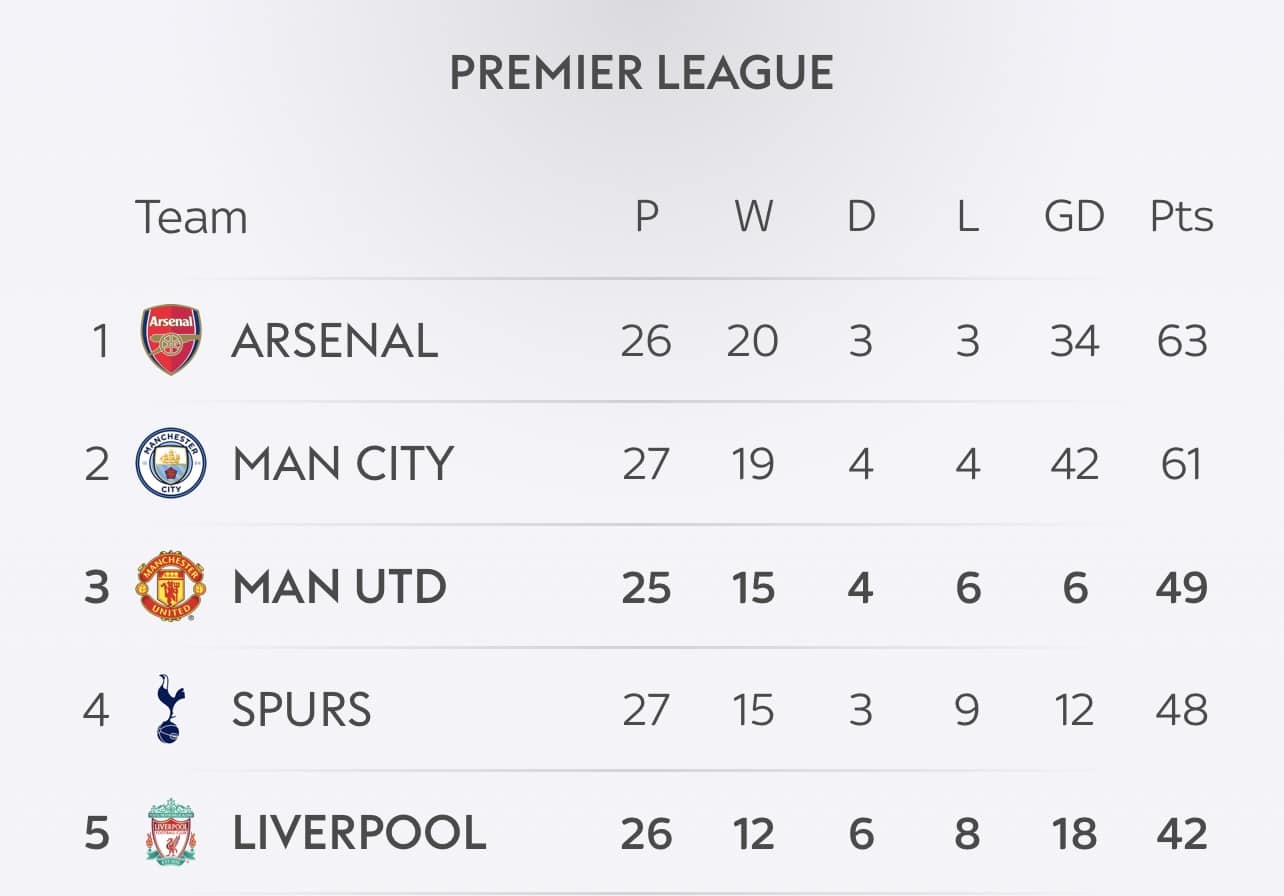Open the LIVERPOOL team name
The width and height of the screenshot is (1284, 896).
(360, 833)
